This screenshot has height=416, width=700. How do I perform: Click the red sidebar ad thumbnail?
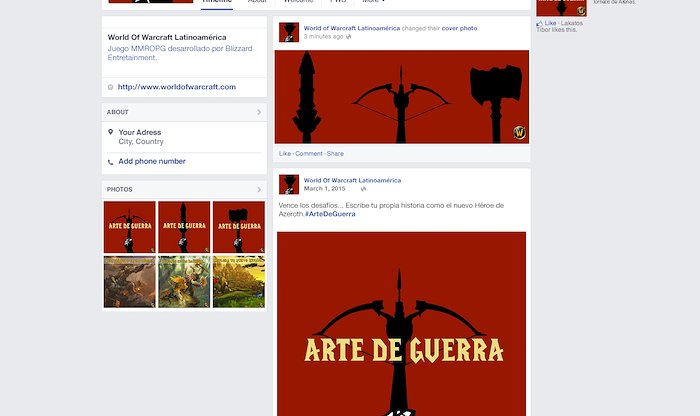pos(562,8)
